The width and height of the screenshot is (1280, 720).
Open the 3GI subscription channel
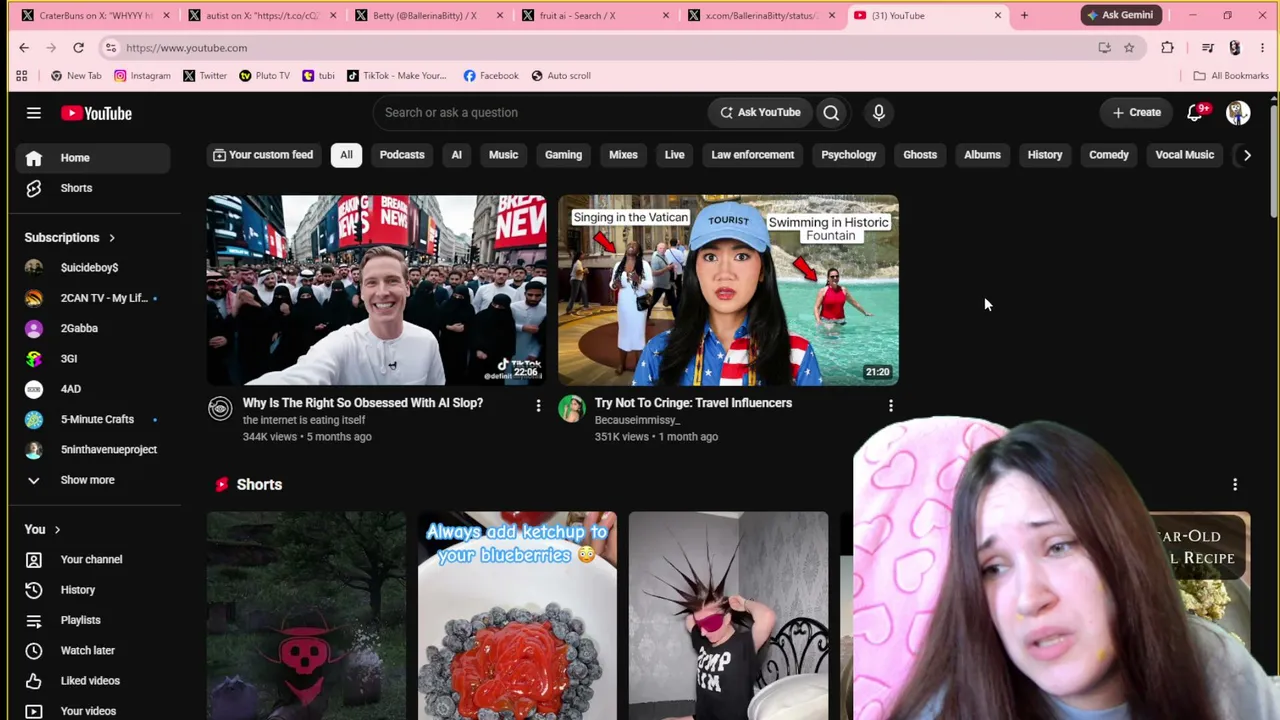[x=91, y=358]
